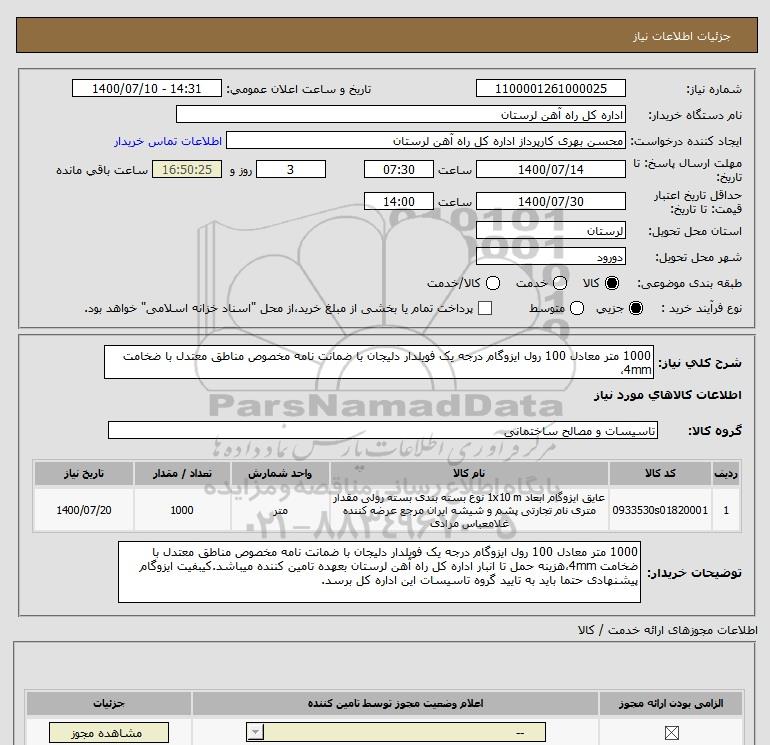Click the 'تاریخ نیاز' column header
This screenshot has width=770, height=745.
pos(83,473)
